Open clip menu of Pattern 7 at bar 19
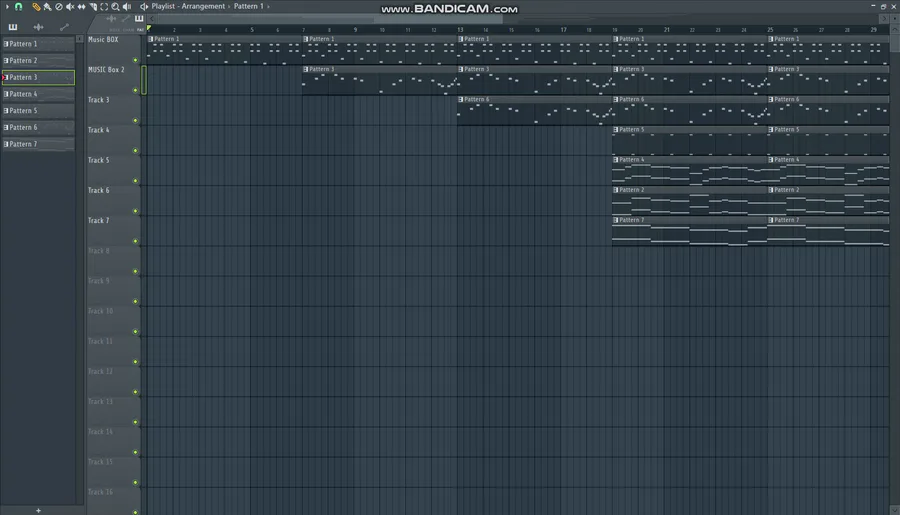Viewport: 900px width, 515px height. 616,220
